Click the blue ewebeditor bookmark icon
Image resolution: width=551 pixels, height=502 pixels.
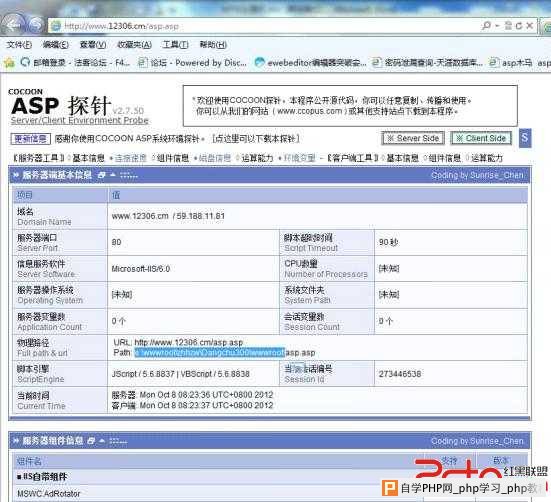259,63
